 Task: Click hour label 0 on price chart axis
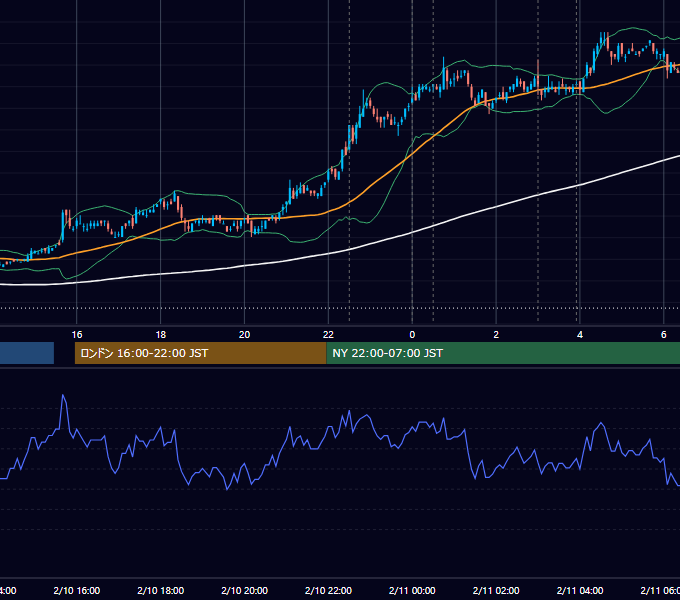[x=412, y=334]
